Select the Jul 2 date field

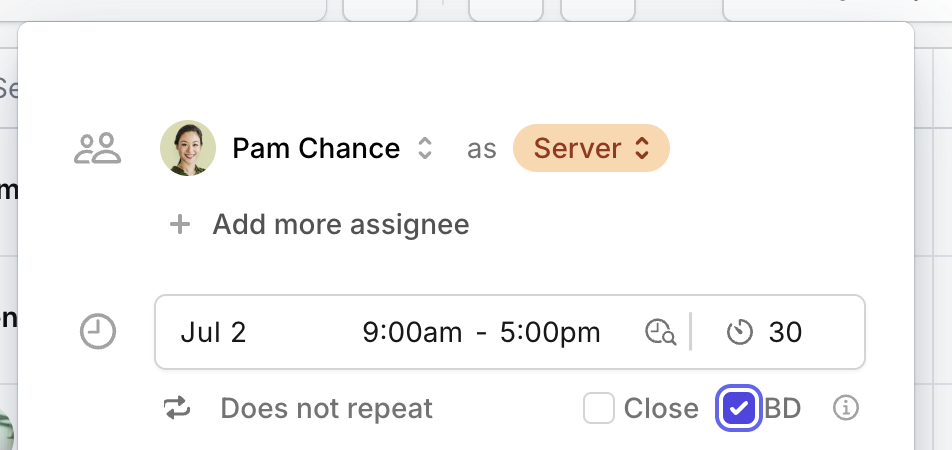point(213,332)
